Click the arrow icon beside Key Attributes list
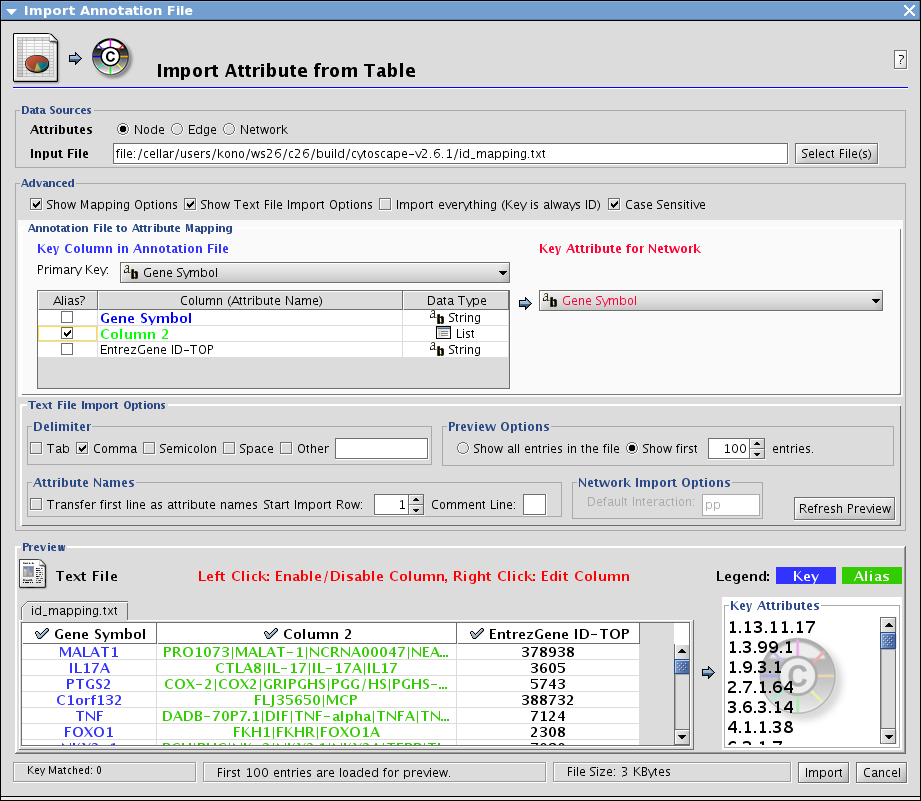This screenshot has width=921, height=801. (708, 673)
